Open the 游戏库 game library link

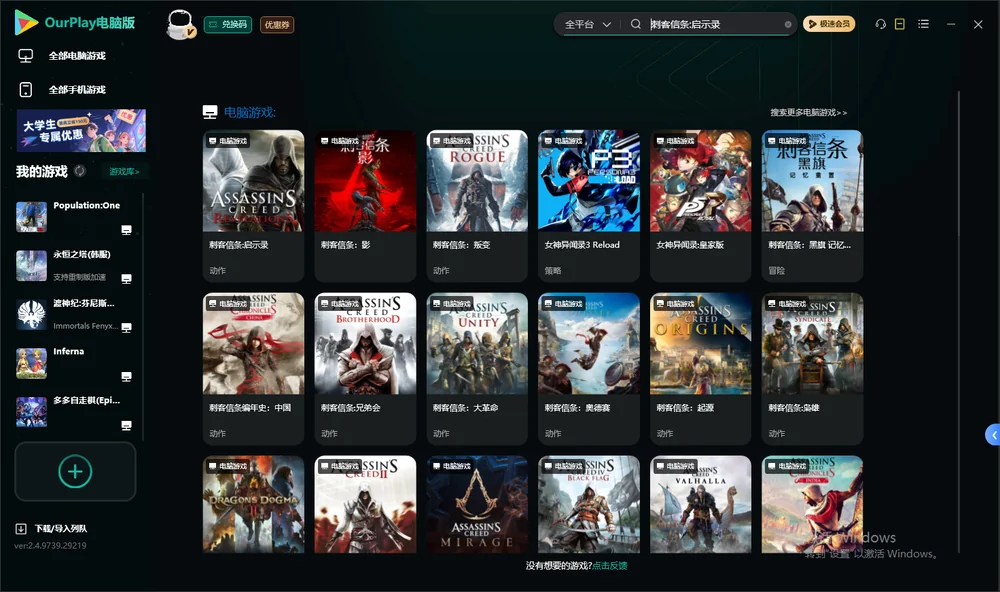(x=124, y=172)
